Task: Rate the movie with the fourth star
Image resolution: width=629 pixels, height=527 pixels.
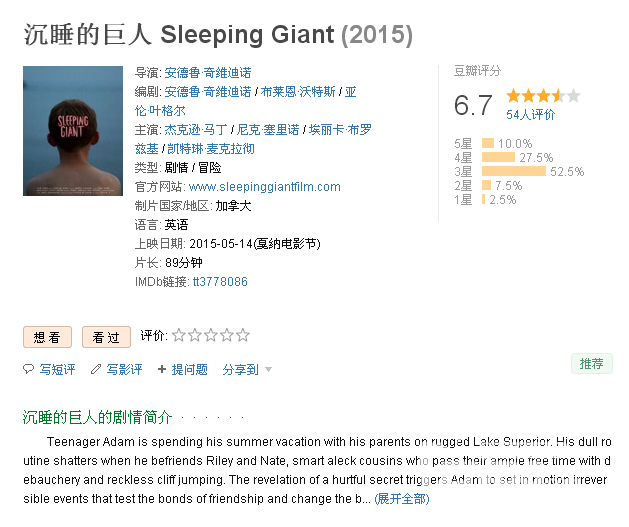Action: coord(227,335)
